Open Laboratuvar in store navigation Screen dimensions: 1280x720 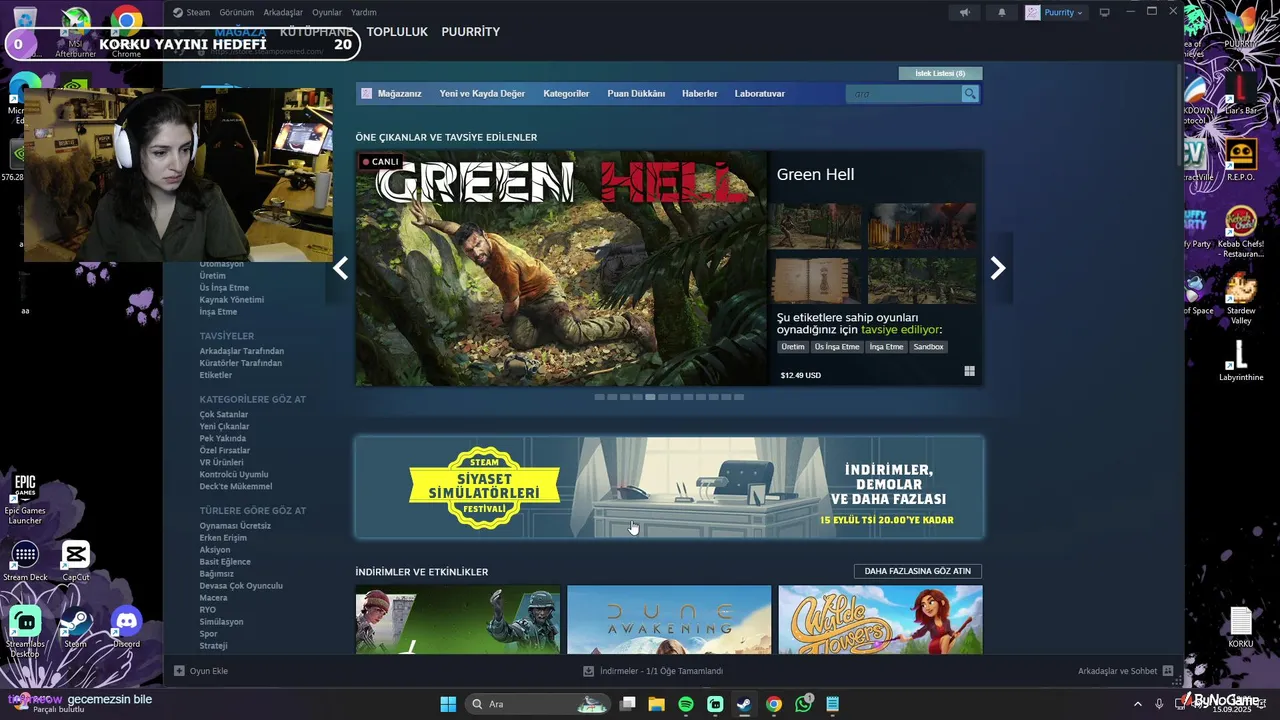pyautogui.click(x=760, y=93)
